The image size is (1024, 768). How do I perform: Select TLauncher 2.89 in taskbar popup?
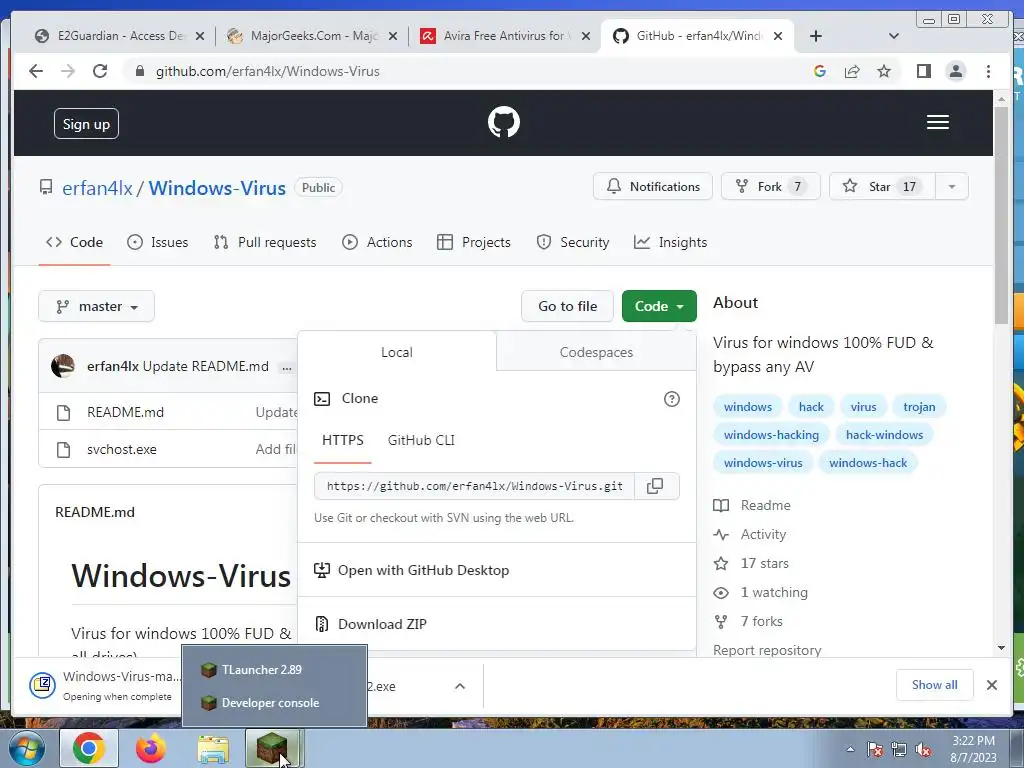[274, 669]
